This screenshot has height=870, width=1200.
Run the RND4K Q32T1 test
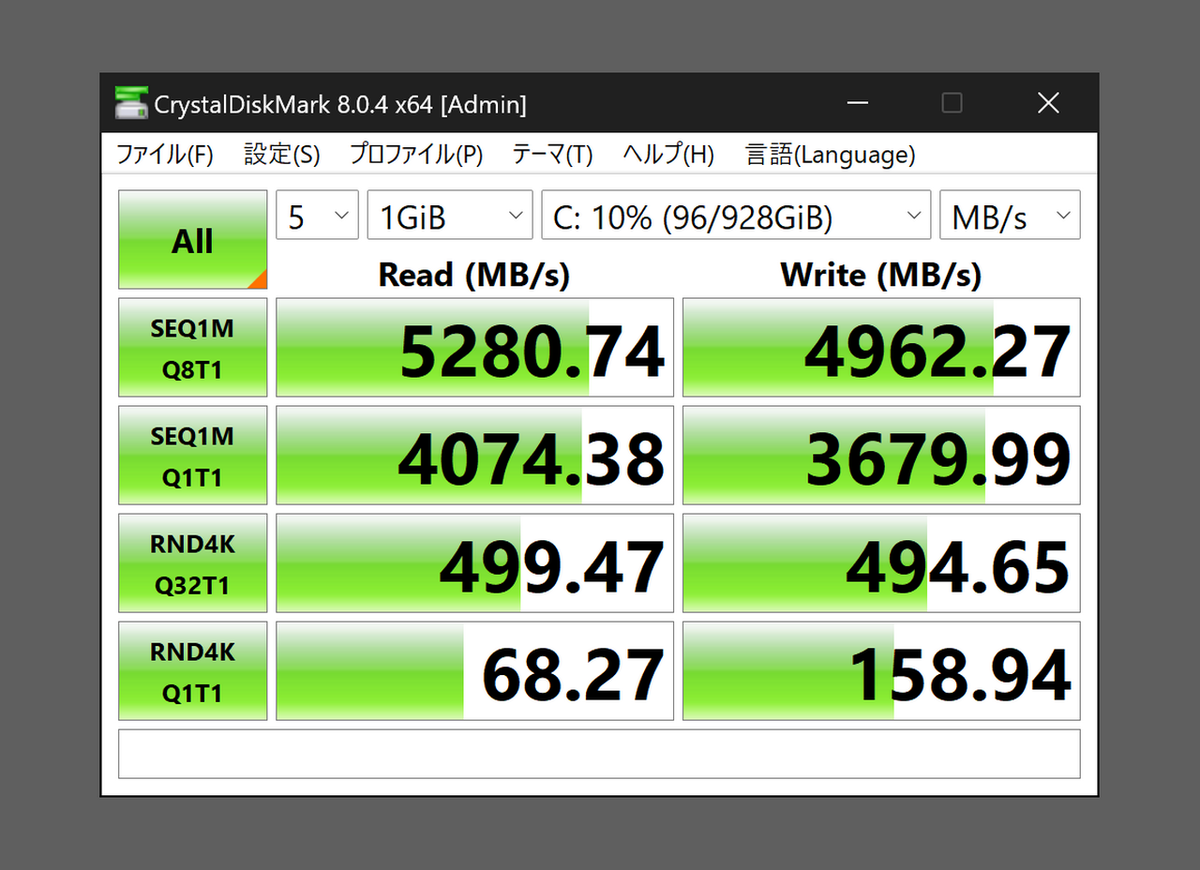[x=193, y=564]
